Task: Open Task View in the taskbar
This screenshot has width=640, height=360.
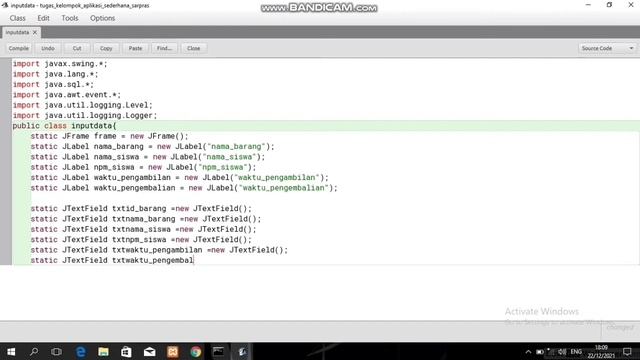Action: (x=56, y=351)
